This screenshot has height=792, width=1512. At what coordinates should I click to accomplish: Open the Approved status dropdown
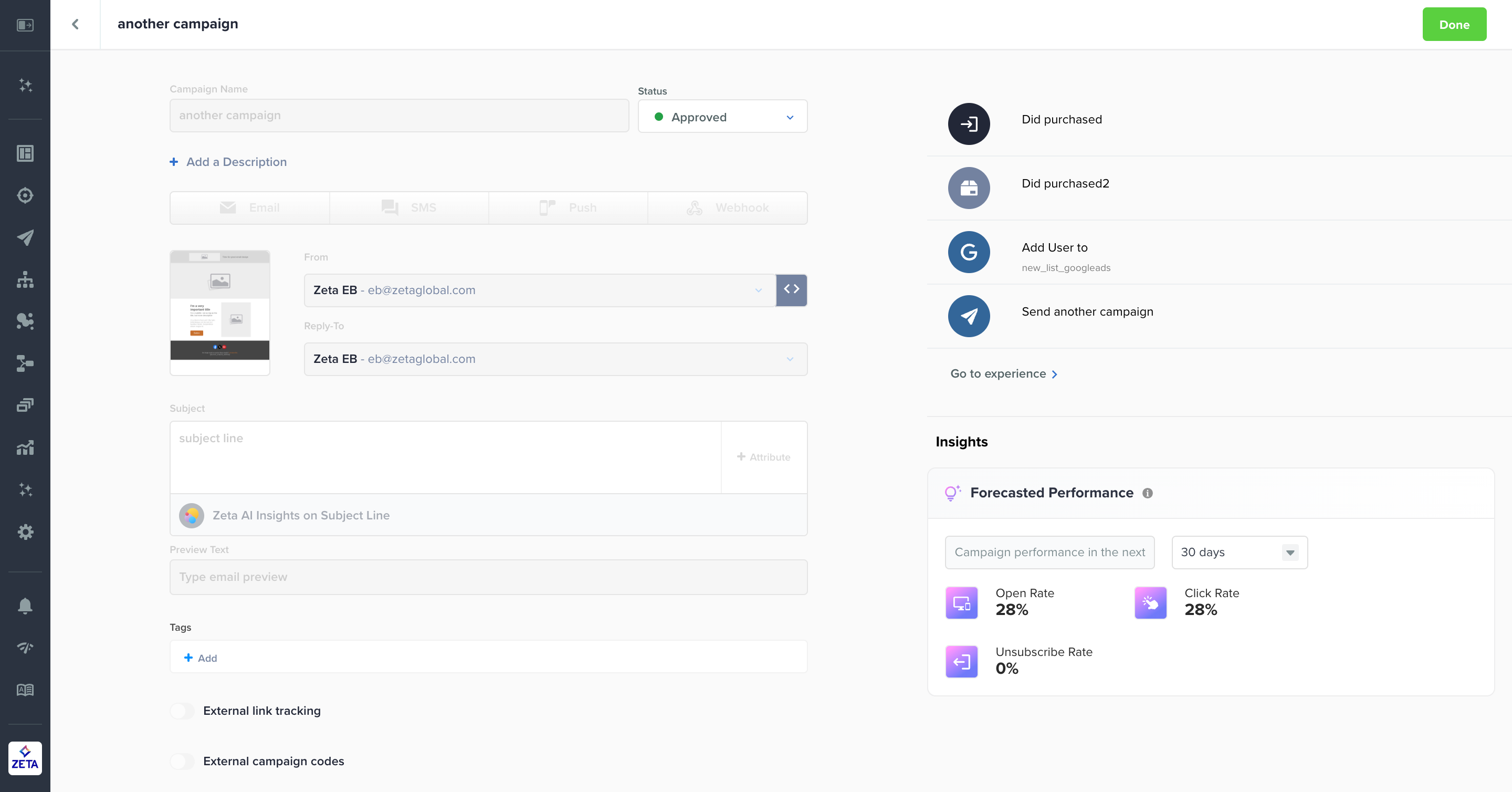coord(722,117)
